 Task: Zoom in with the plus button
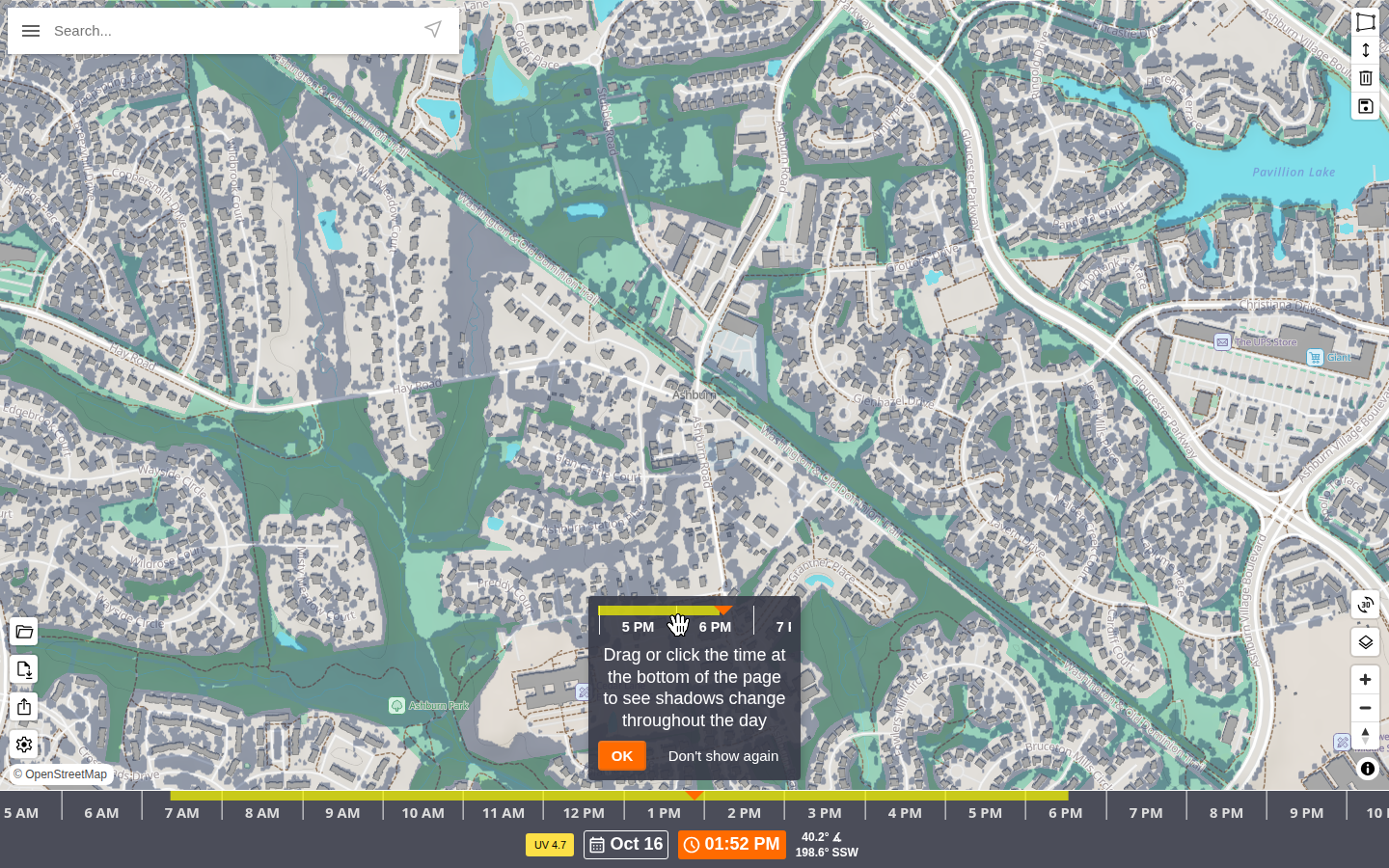tap(1365, 680)
